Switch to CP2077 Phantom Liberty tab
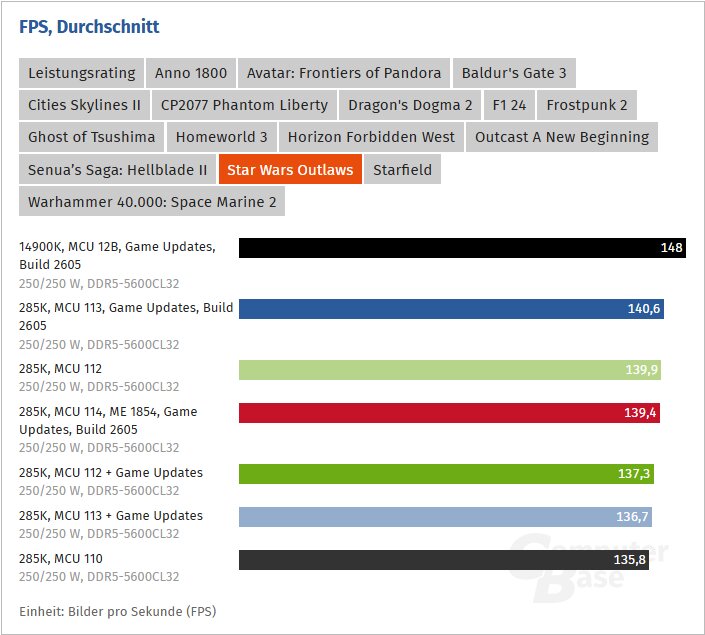The image size is (705, 635). 244,105
